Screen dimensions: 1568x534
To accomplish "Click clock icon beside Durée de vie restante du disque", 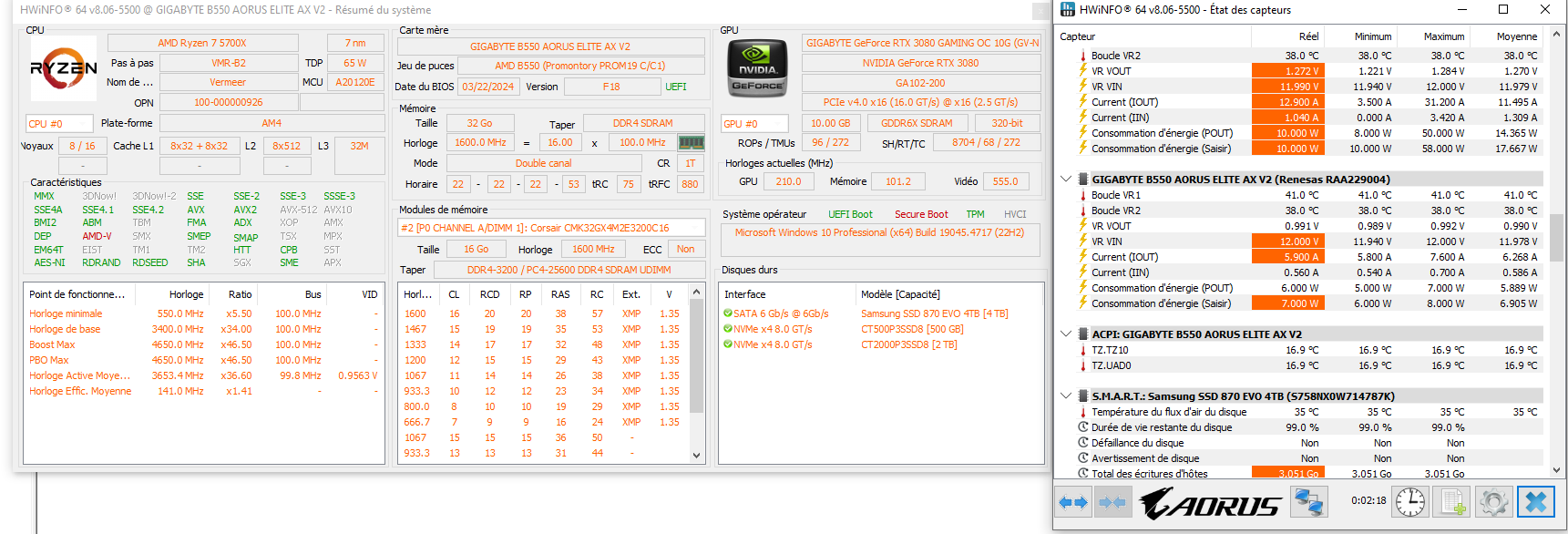I will tap(1083, 427).
